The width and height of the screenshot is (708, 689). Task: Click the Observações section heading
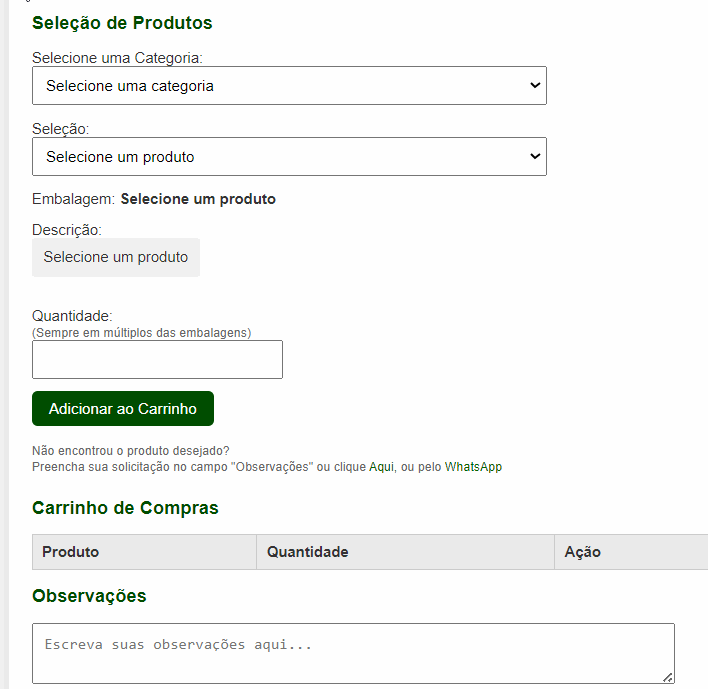point(89,596)
